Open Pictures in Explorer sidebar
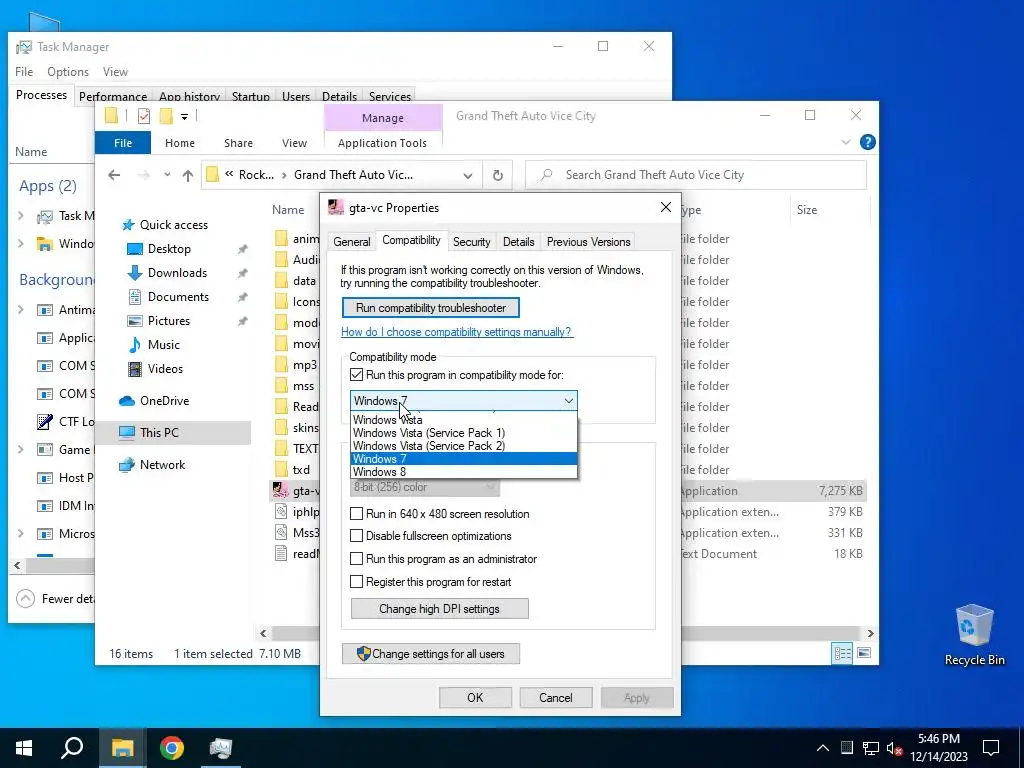This screenshot has width=1024, height=768. (168, 321)
